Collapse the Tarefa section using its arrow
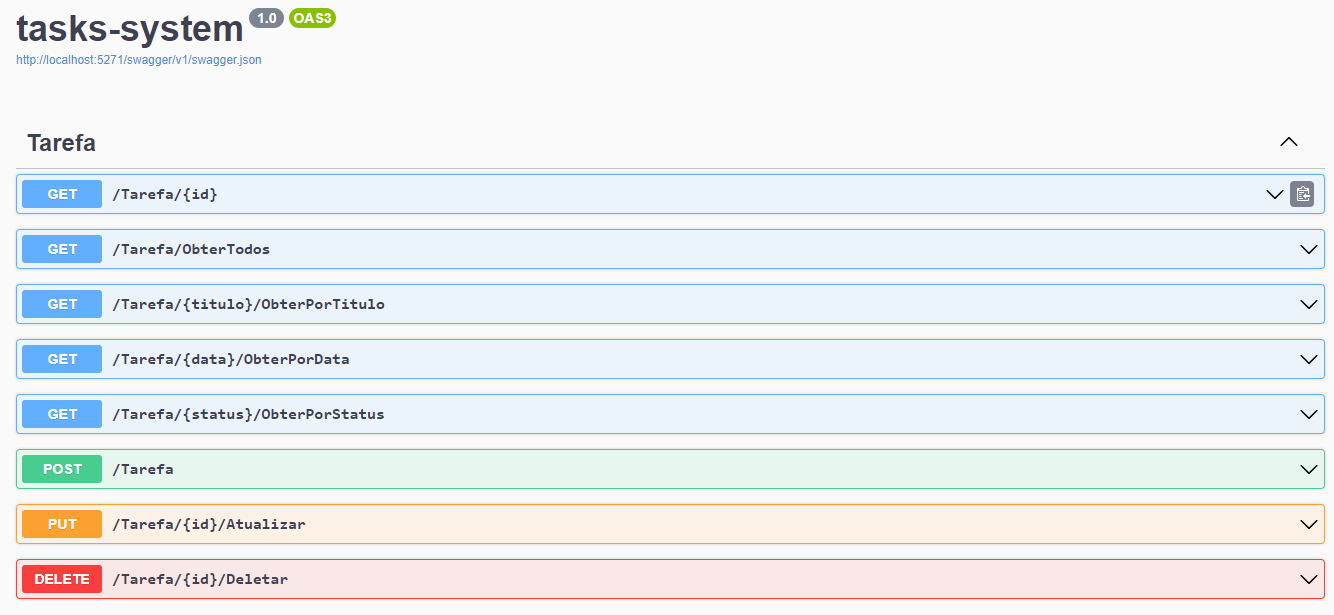The width and height of the screenshot is (1334, 615). click(1288, 142)
